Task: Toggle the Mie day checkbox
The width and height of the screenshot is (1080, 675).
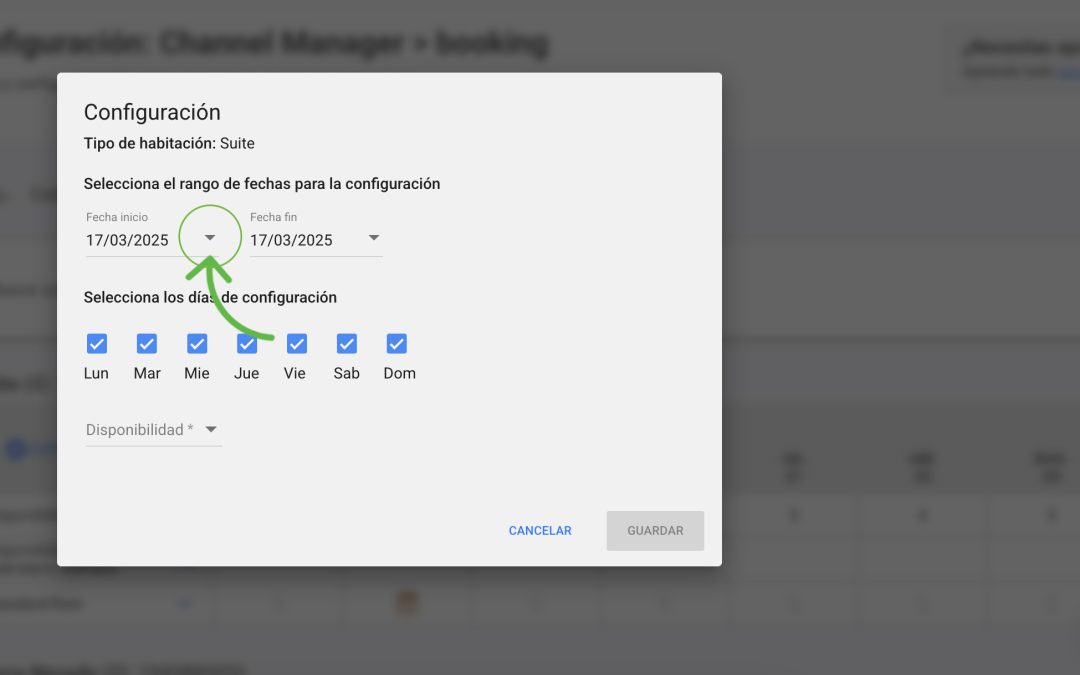Action: coord(197,343)
